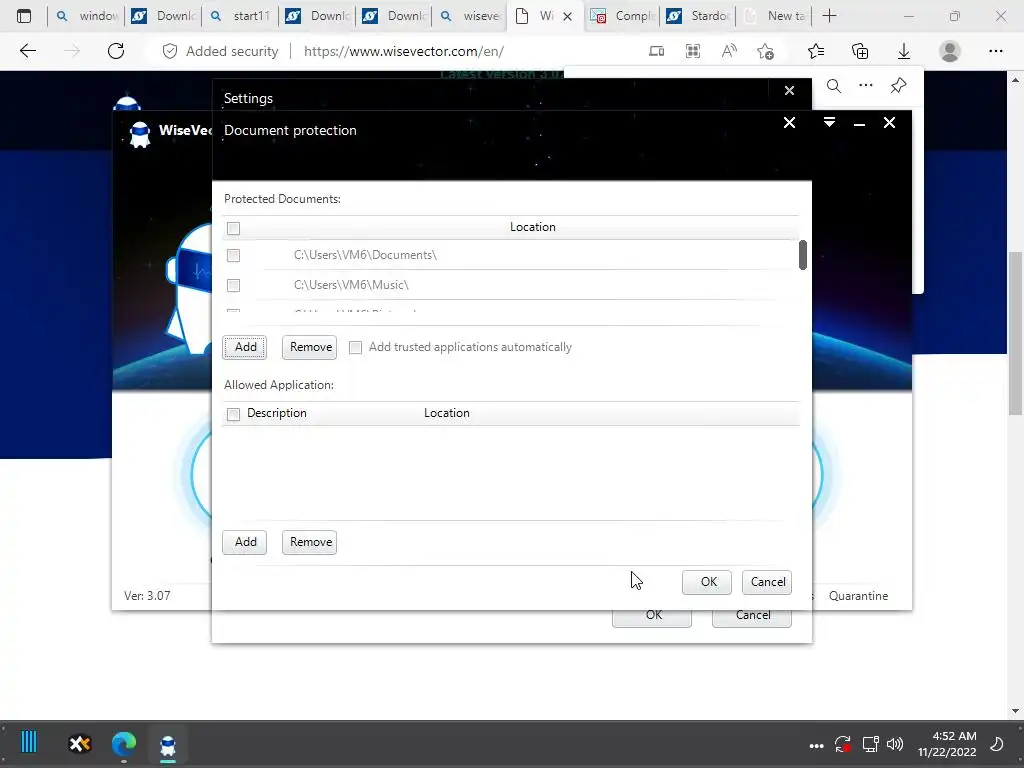This screenshot has height=768, width=1024.
Task: Close the active 'Wi' browser tab
Action: coord(568,16)
